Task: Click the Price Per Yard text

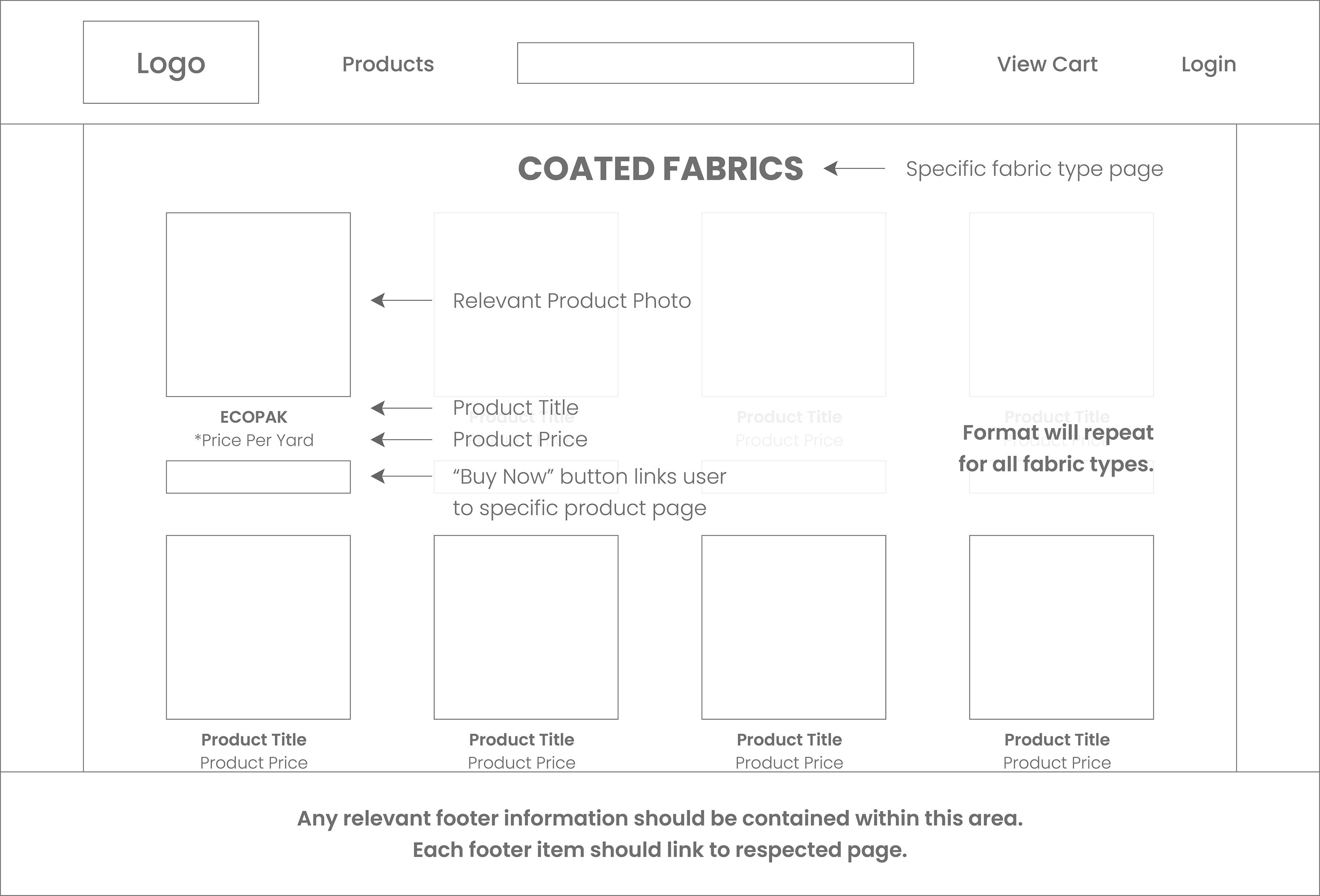Action: (x=253, y=440)
